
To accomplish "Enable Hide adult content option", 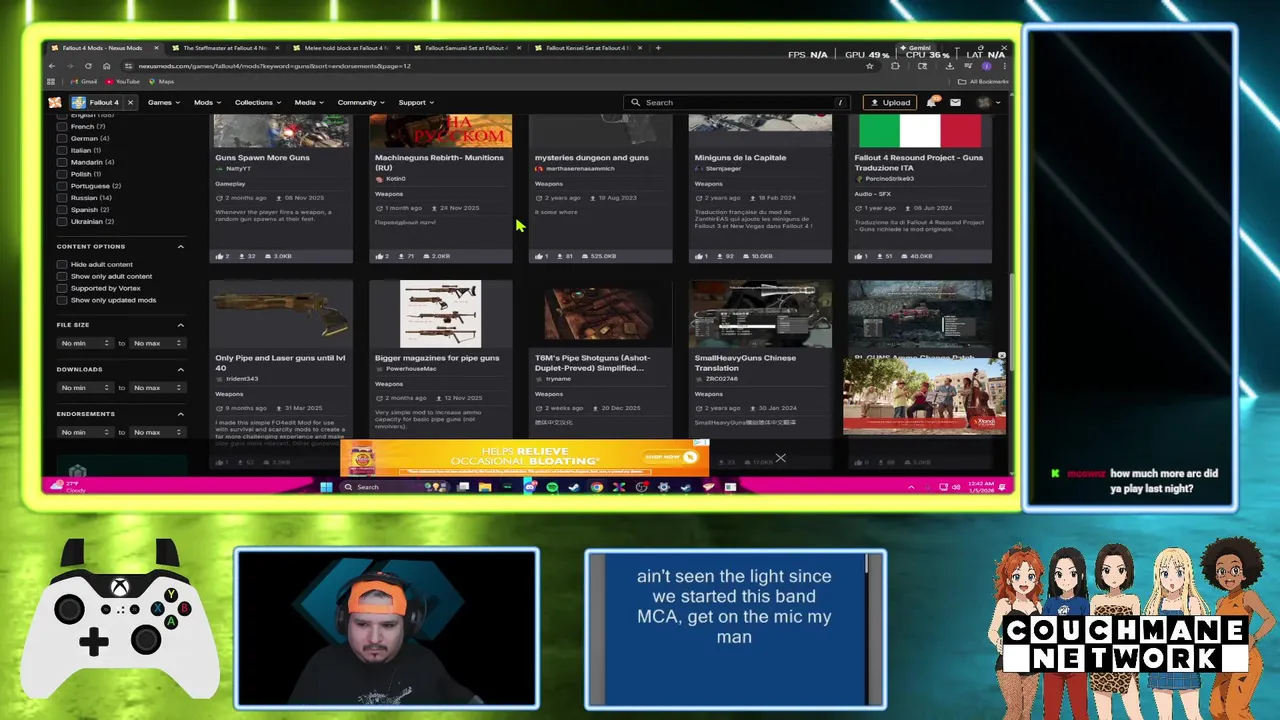I will 62,265.
